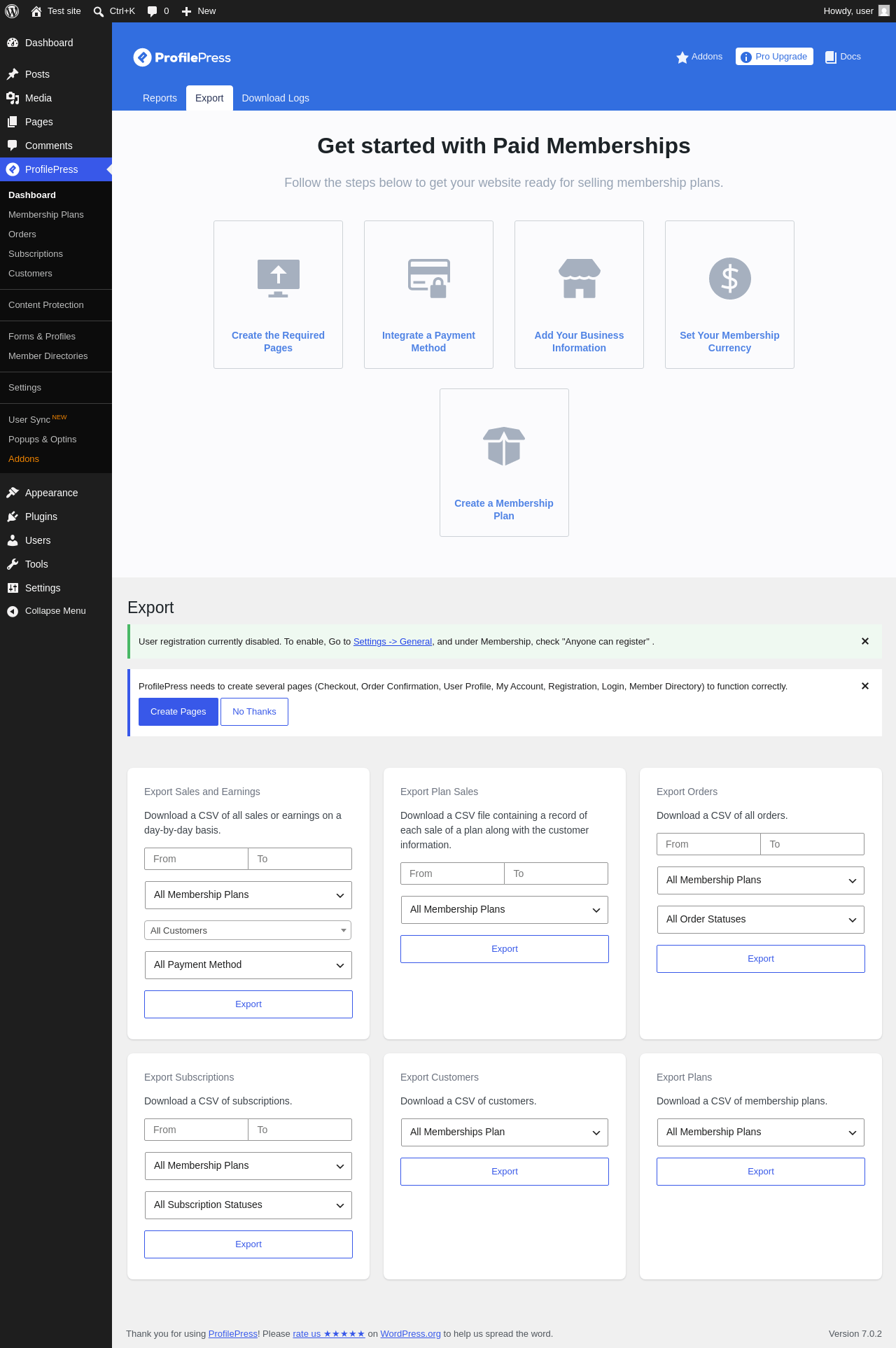Click the user avatar next to Howdy

(x=884, y=11)
